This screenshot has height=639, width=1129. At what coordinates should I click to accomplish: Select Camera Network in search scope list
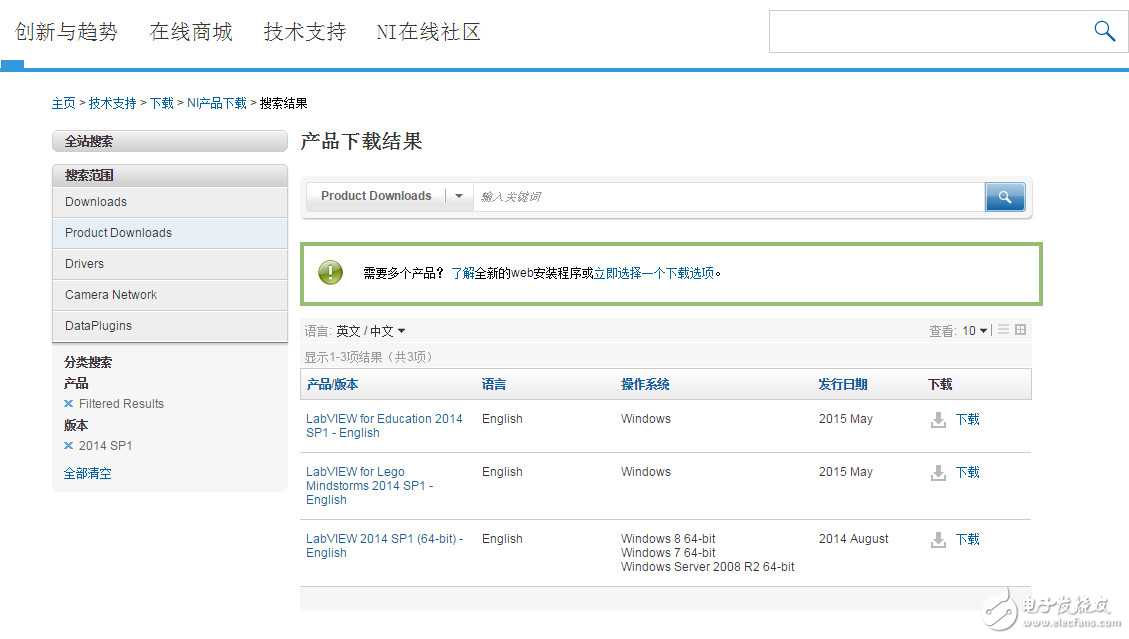(x=170, y=295)
